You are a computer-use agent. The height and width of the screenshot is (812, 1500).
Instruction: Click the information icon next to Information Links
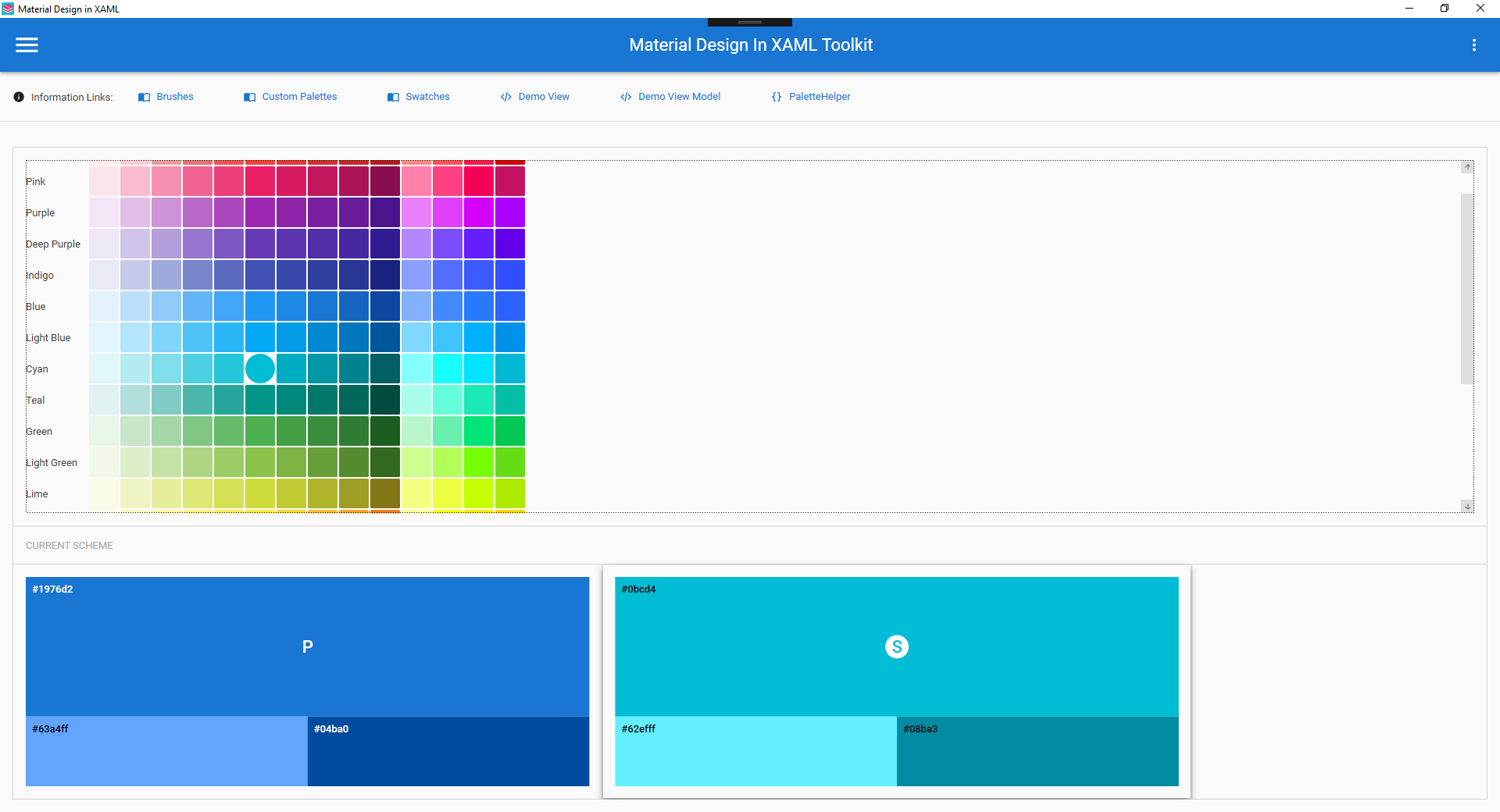click(17, 97)
